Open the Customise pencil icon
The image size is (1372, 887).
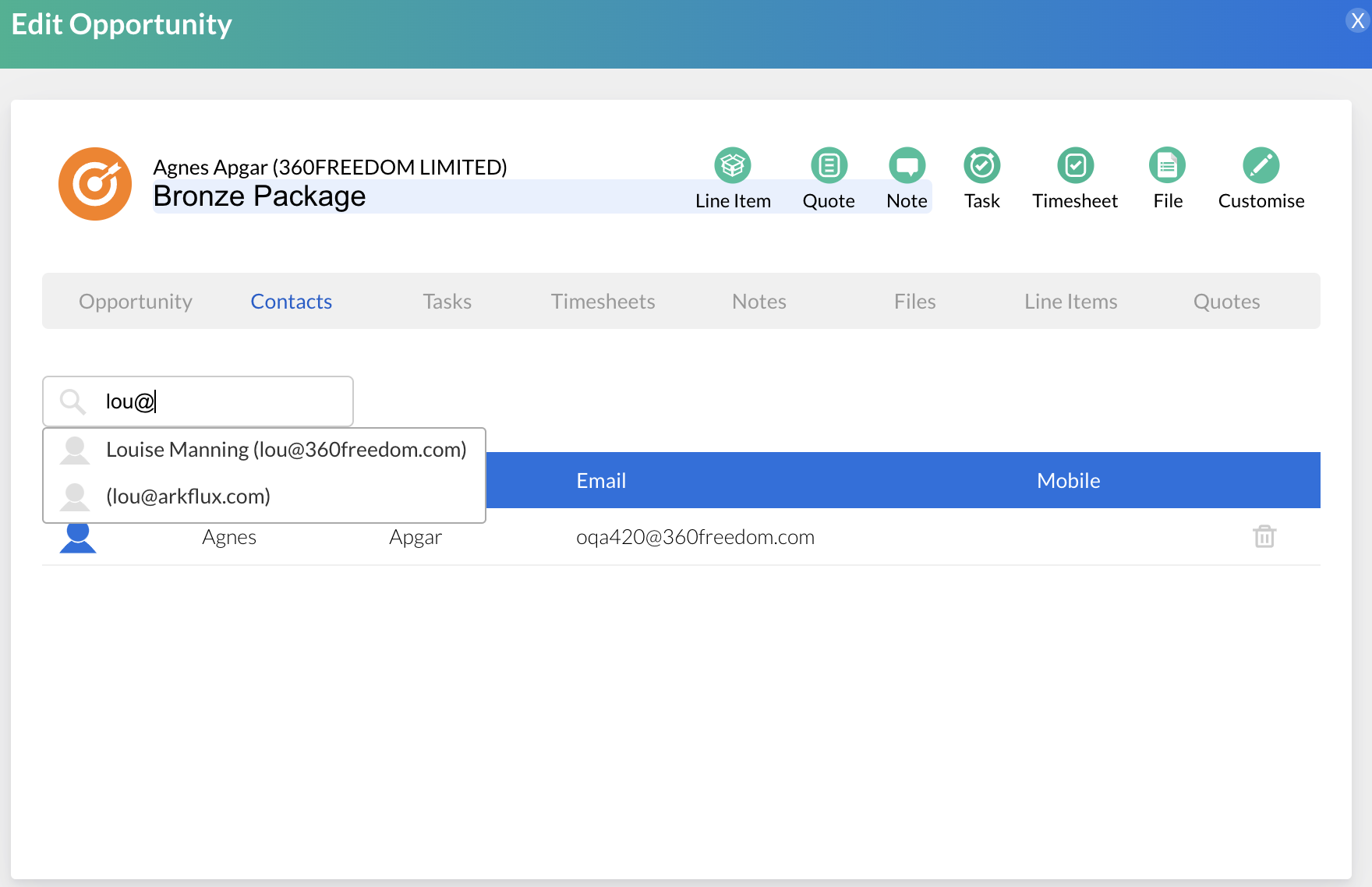click(x=1261, y=164)
